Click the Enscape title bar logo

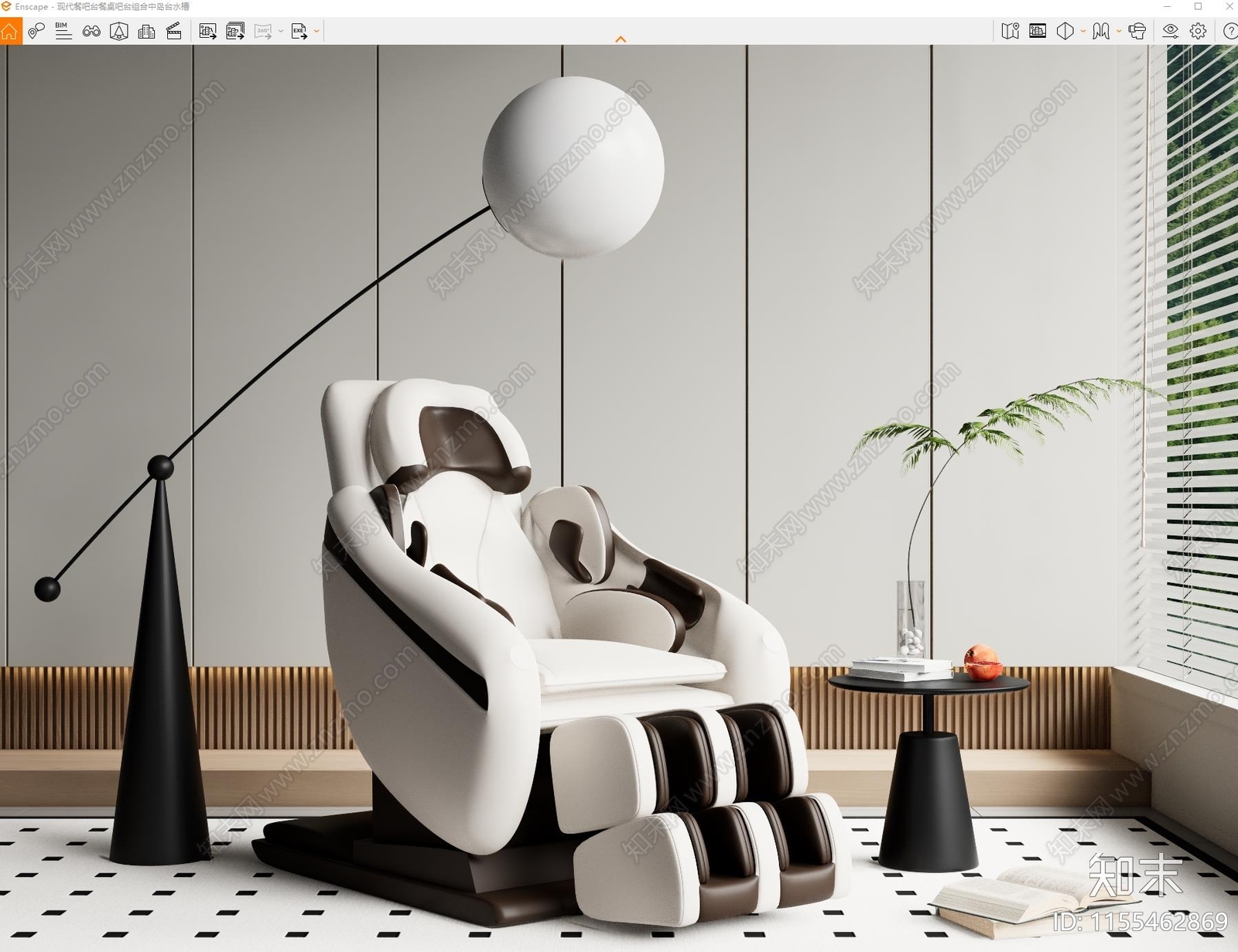point(6,6)
